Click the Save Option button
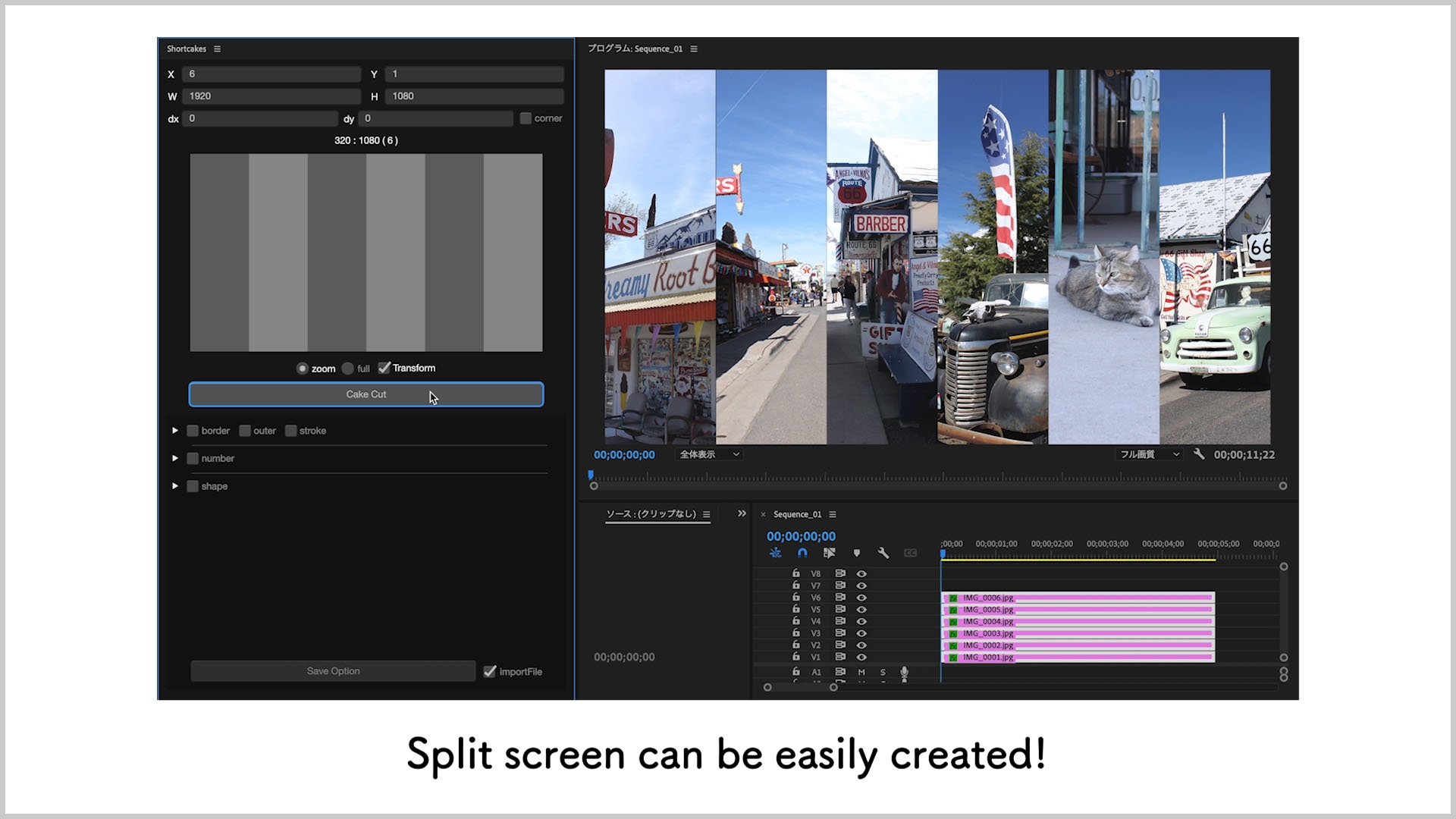The height and width of the screenshot is (819, 1456). click(x=333, y=670)
